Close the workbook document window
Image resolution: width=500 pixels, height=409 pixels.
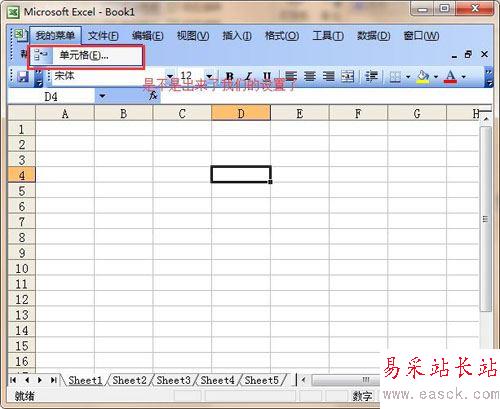click(484, 54)
